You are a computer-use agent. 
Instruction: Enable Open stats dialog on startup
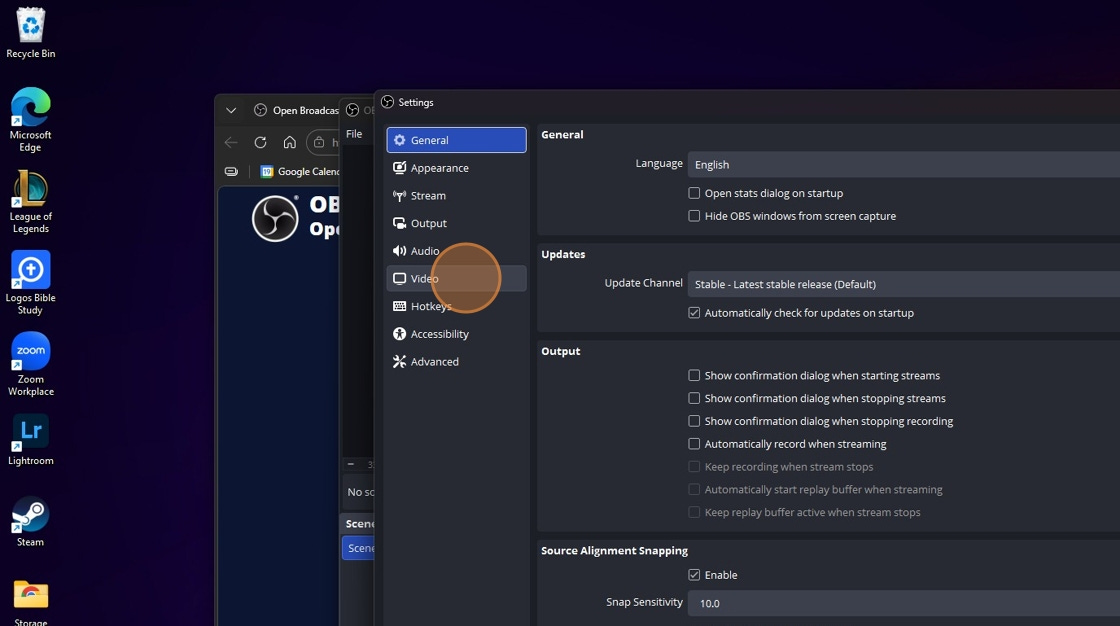point(694,193)
